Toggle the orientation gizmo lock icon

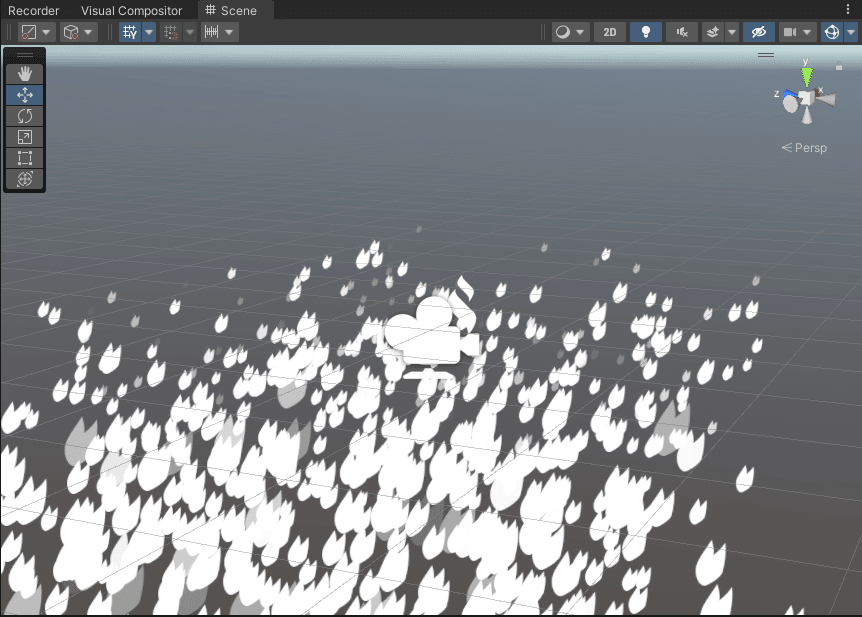[839, 67]
